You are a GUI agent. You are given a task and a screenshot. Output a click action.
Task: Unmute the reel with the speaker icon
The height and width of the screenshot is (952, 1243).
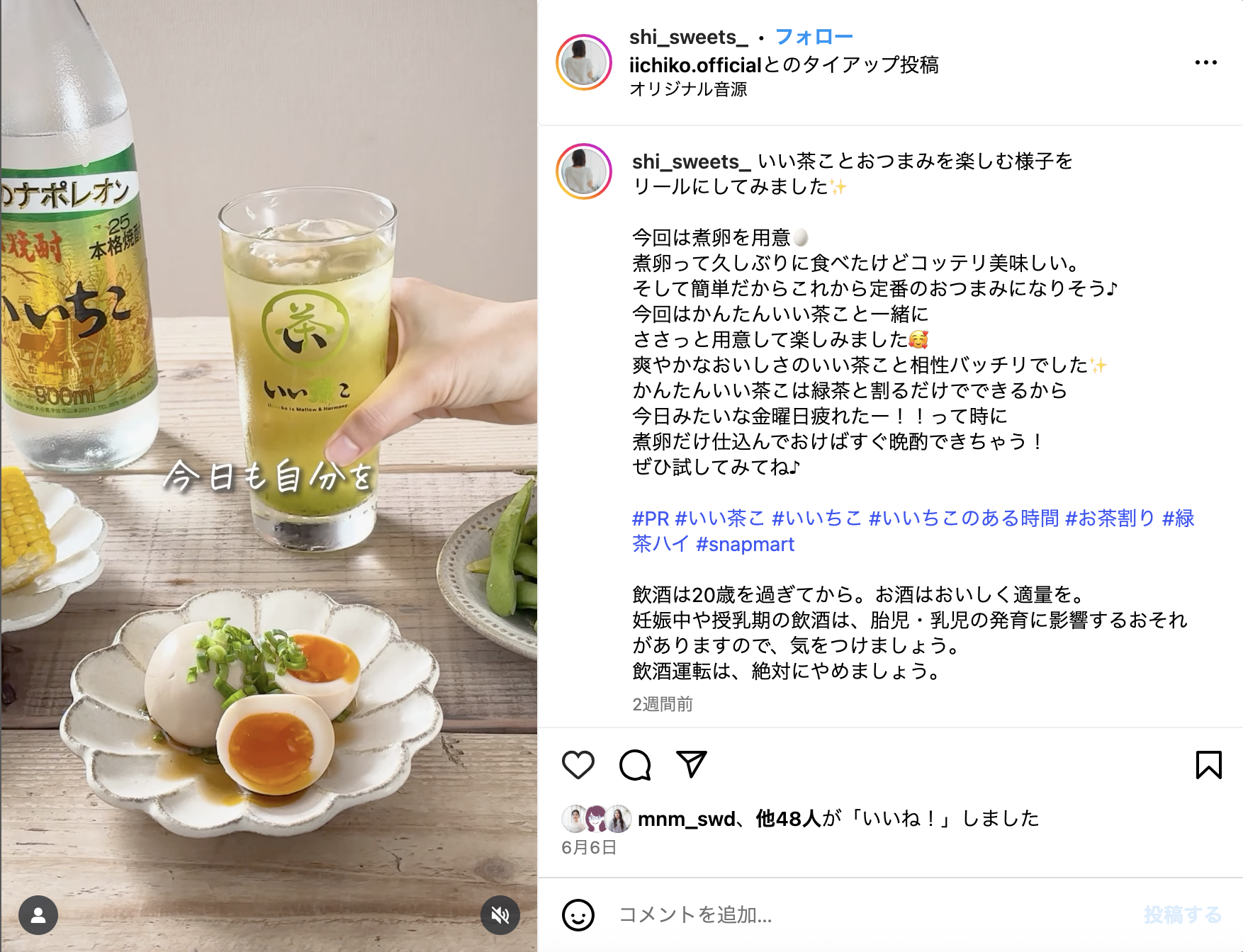click(x=500, y=915)
